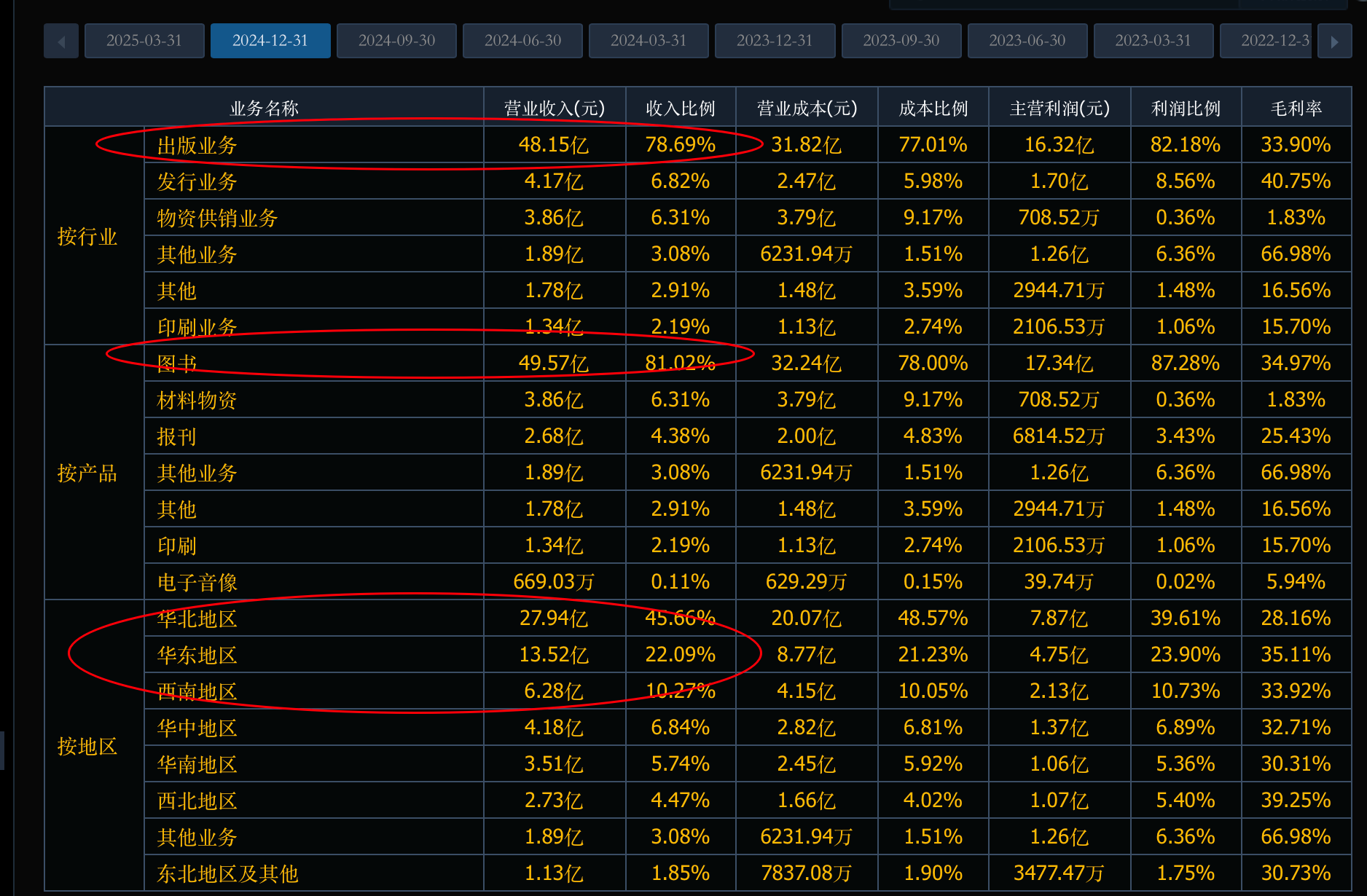Screen dimensions: 1367x896
Task: Select the partially visible 2022-12-31 tab
Action: coord(1266,41)
